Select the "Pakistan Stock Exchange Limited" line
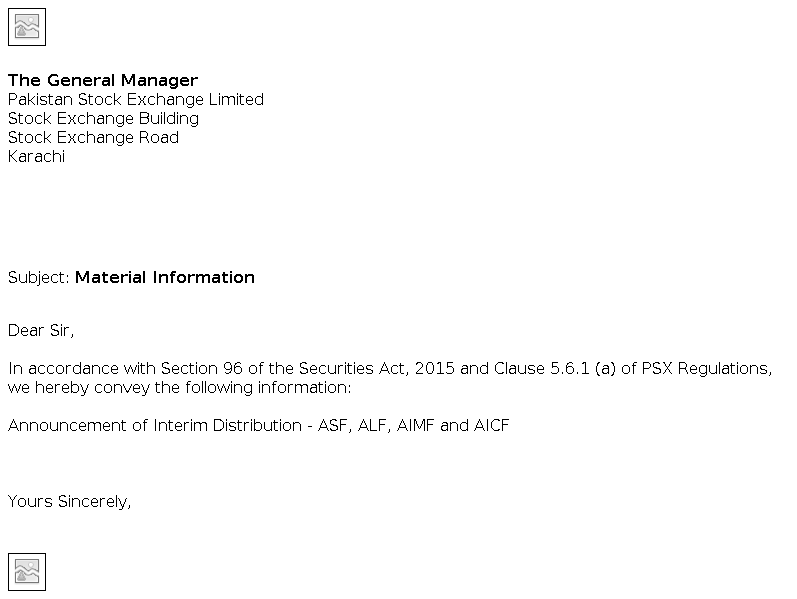 [x=136, y=99]
